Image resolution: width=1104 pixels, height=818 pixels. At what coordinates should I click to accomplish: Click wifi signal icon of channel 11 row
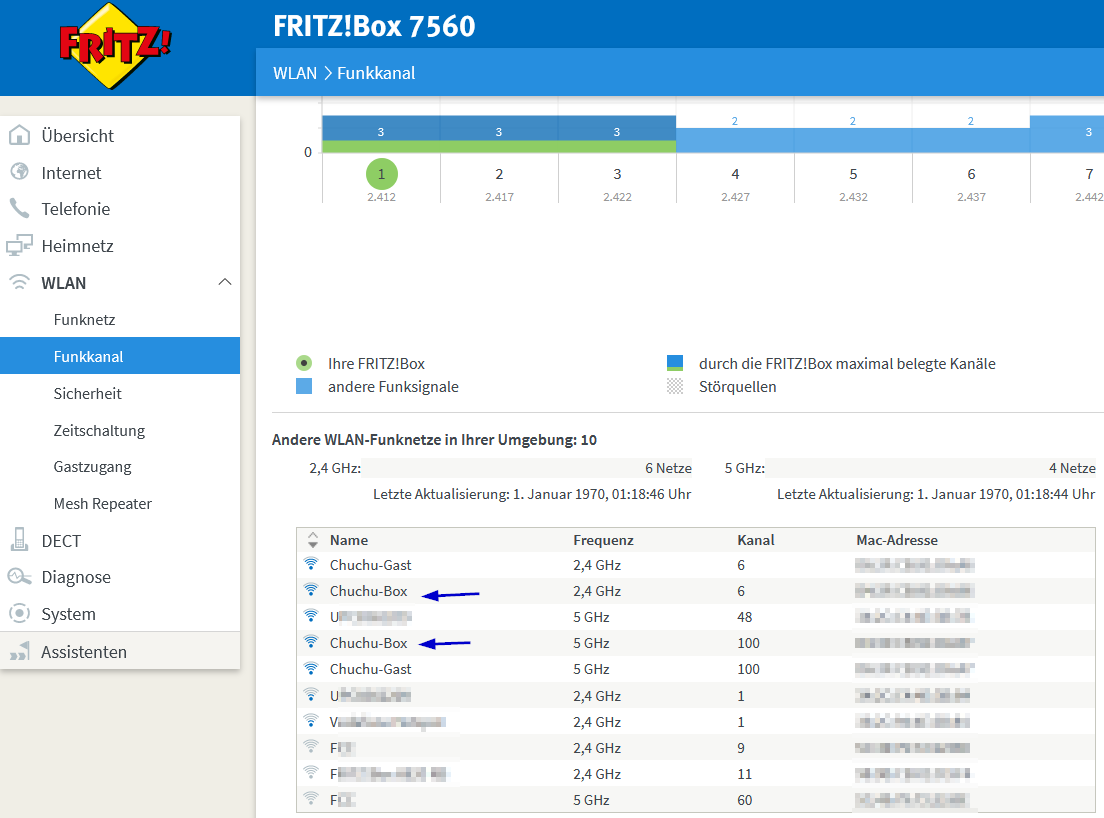pyautogui.click(x=311, y=773)
